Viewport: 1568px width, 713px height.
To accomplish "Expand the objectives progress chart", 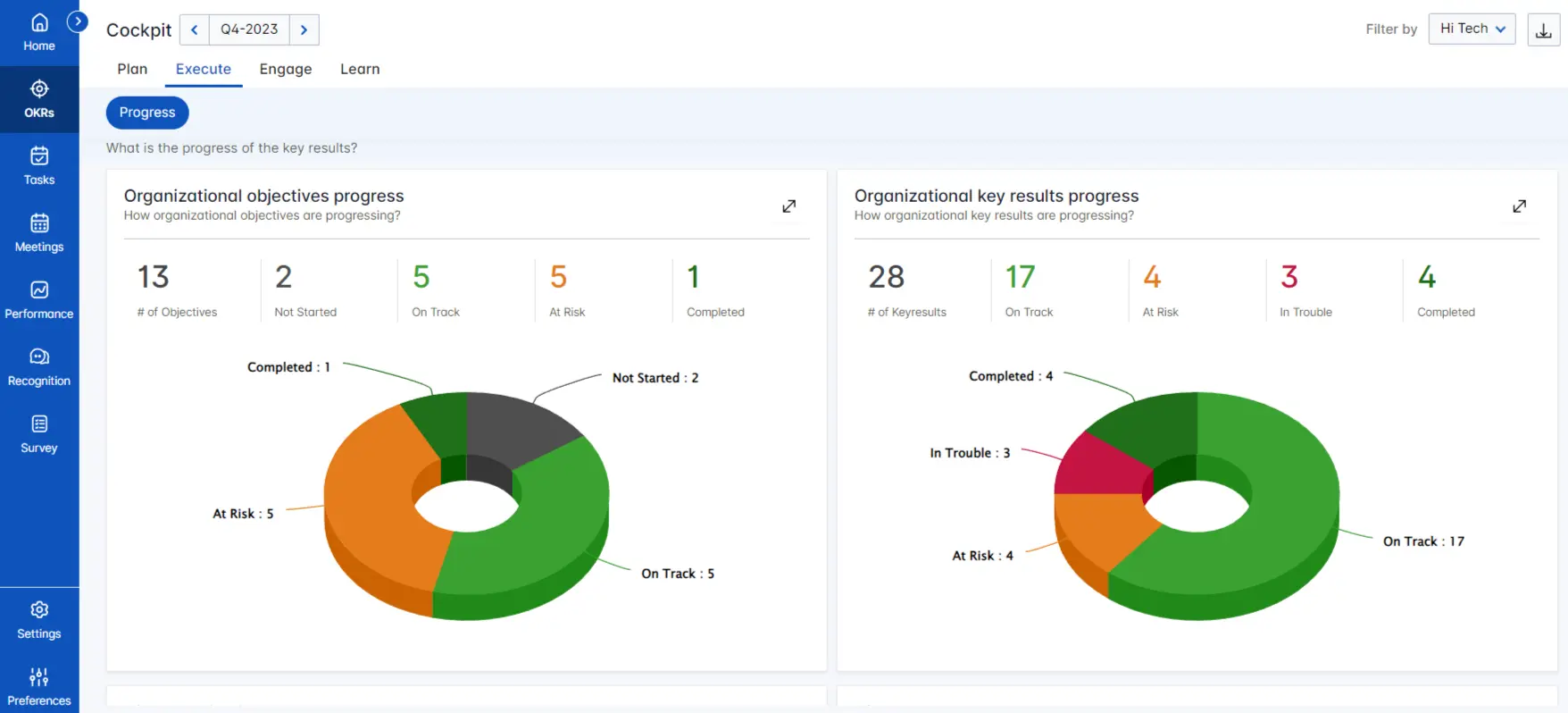I will click(788, 206).
